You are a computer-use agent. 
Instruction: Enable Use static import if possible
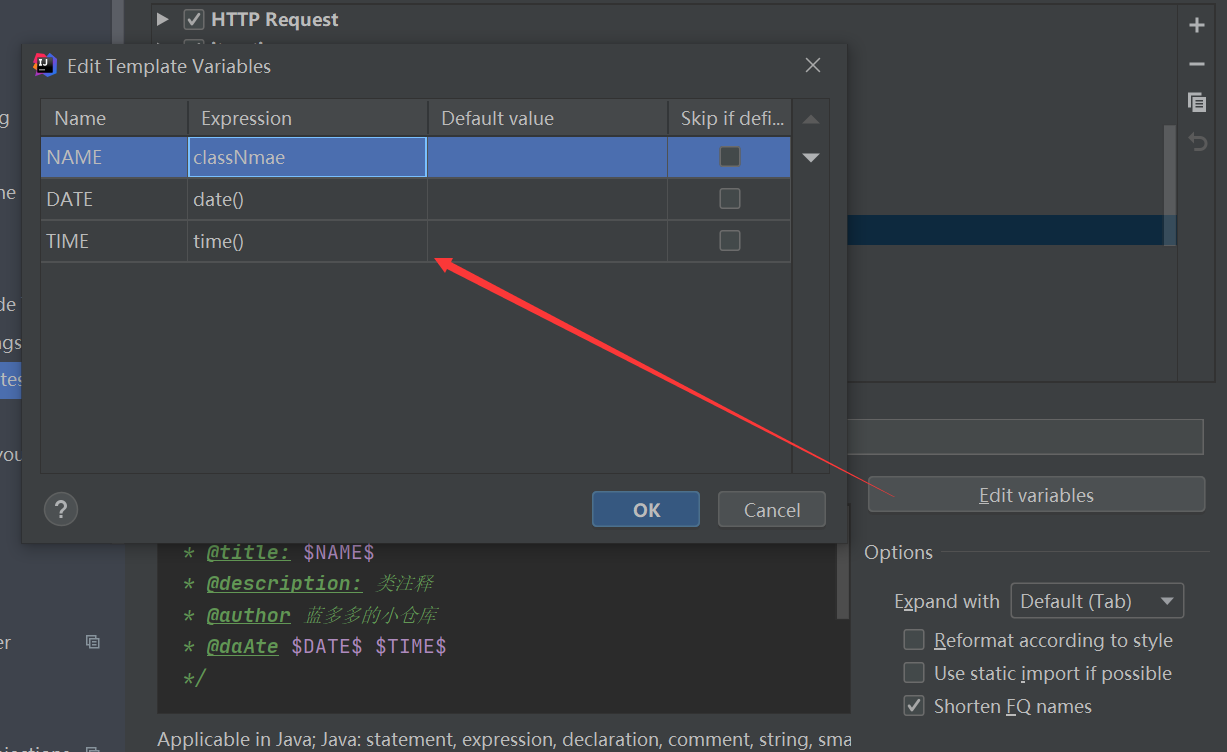point(913,672)
